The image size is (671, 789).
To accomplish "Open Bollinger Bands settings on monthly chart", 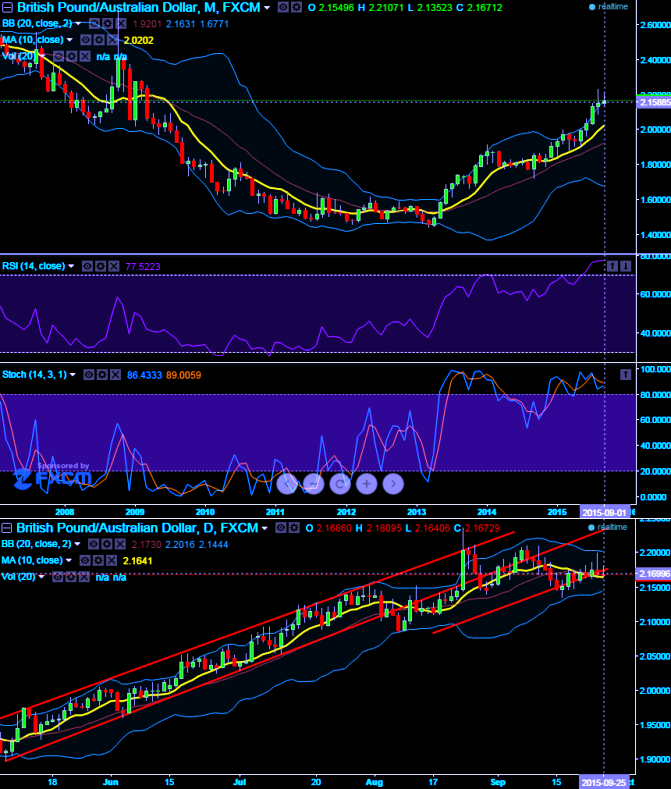I will point(107,24).
